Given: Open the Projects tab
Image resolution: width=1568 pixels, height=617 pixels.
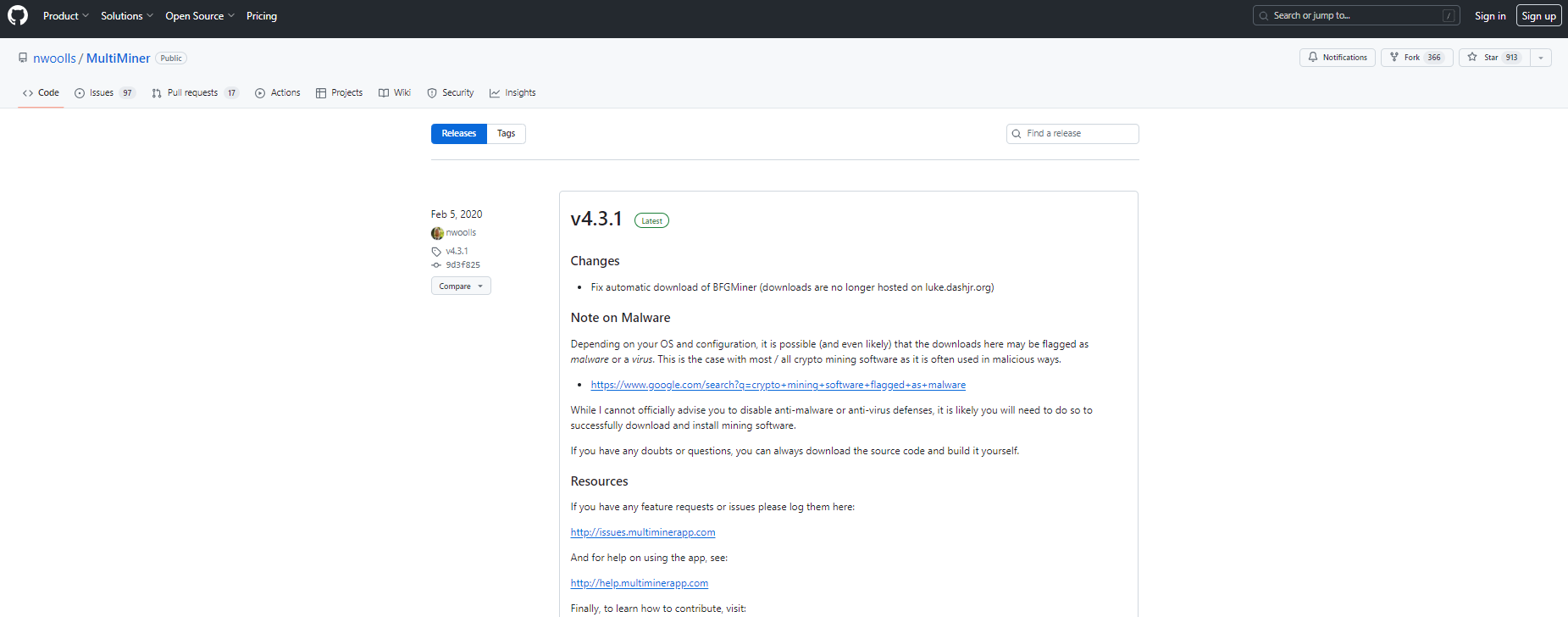Looking at the screenshot, I should [x=339, y=93].
